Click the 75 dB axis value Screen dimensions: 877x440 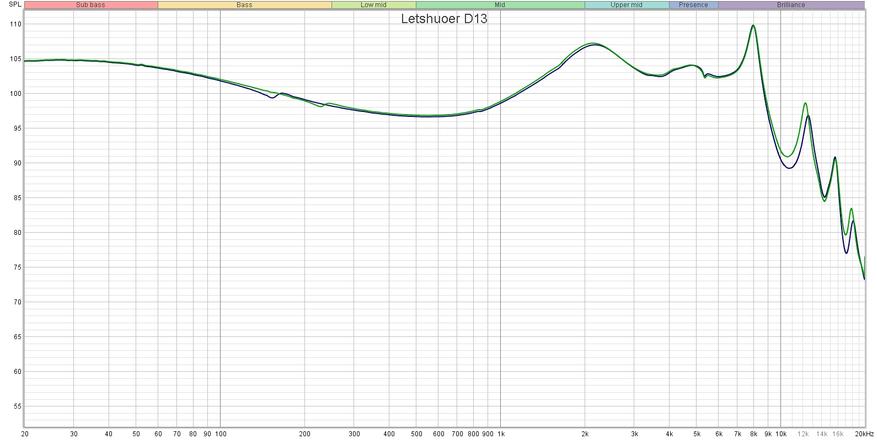[x=17, y=268]
